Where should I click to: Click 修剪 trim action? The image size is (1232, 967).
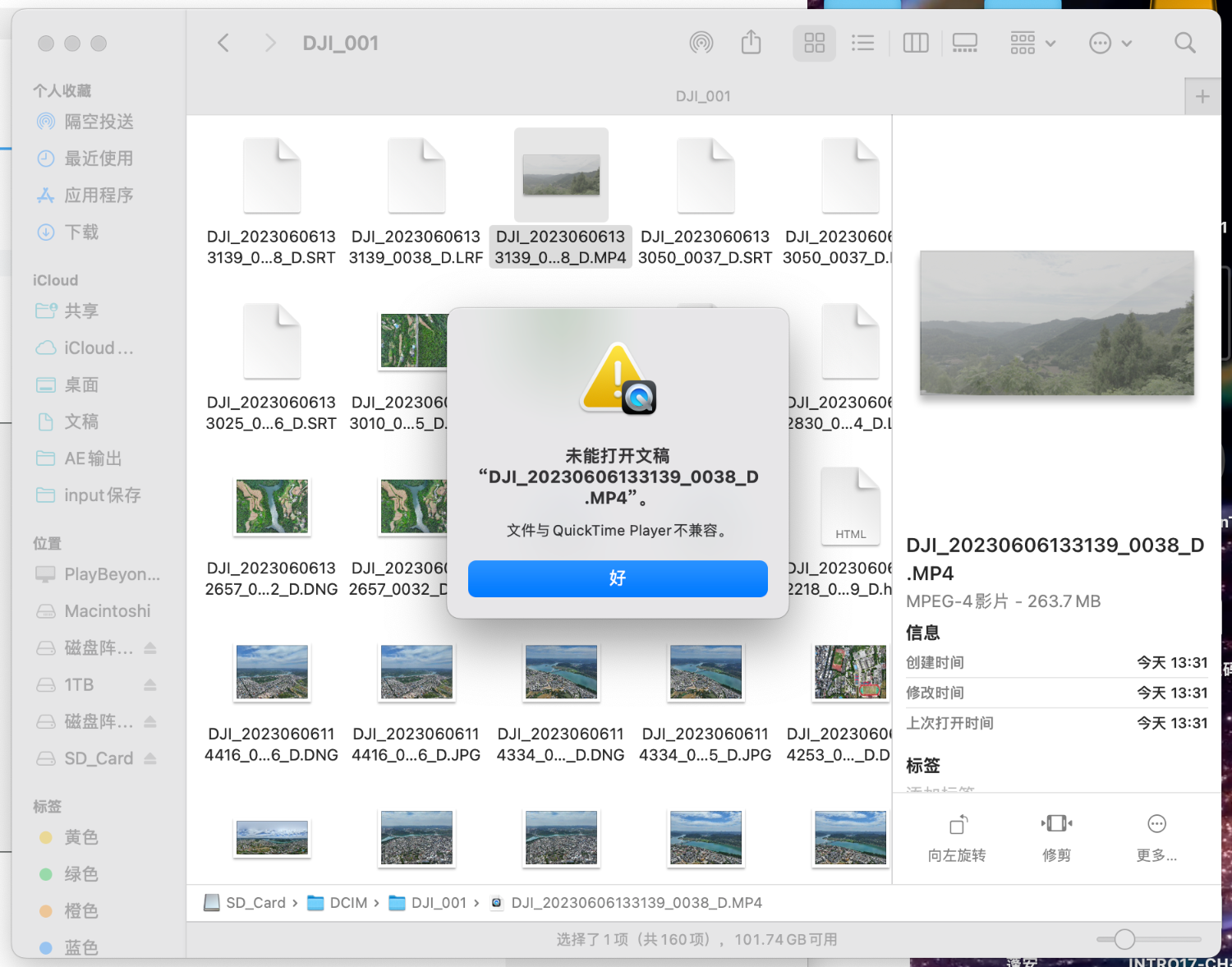[x=1056, y=838]
